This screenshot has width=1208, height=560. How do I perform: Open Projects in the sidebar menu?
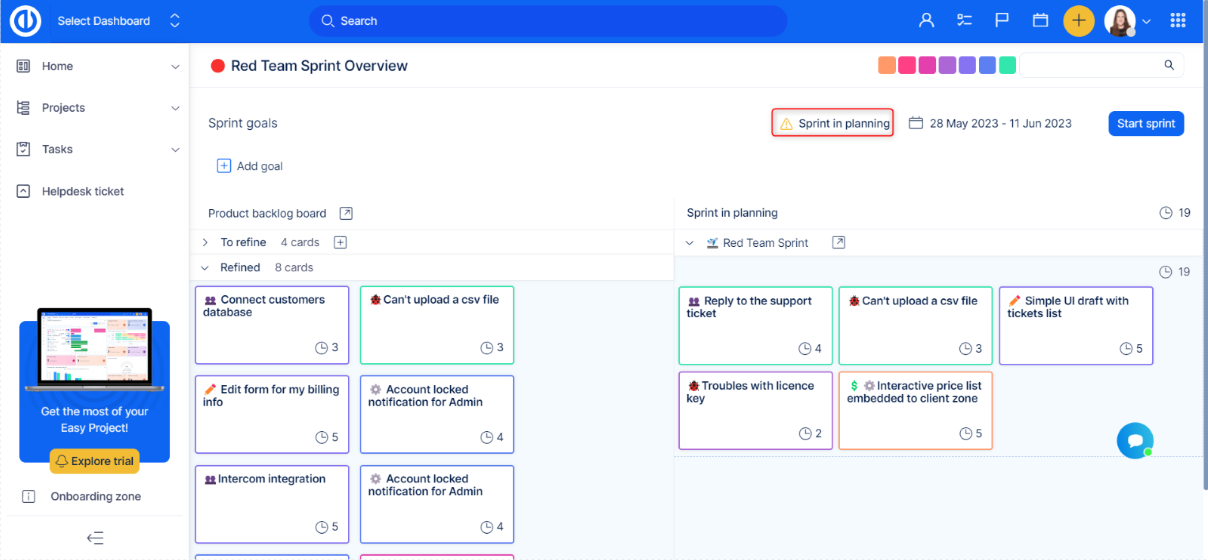point(63,108)
